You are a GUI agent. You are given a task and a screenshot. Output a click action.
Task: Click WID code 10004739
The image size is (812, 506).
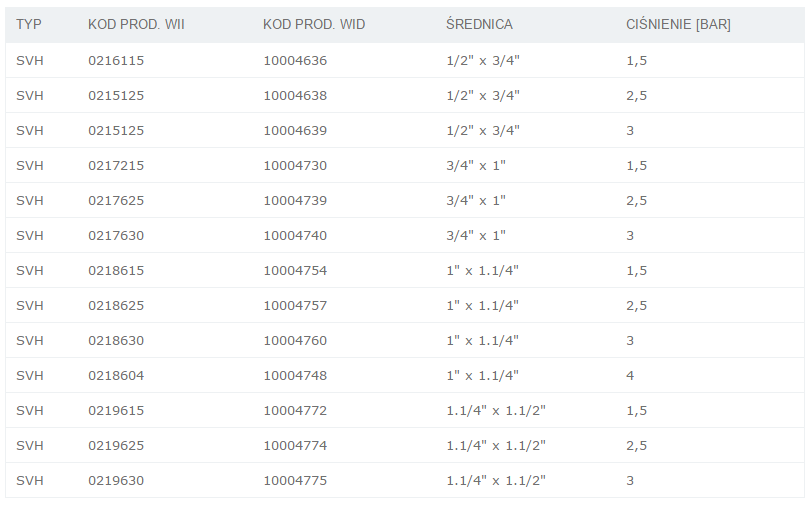(295, 200)
